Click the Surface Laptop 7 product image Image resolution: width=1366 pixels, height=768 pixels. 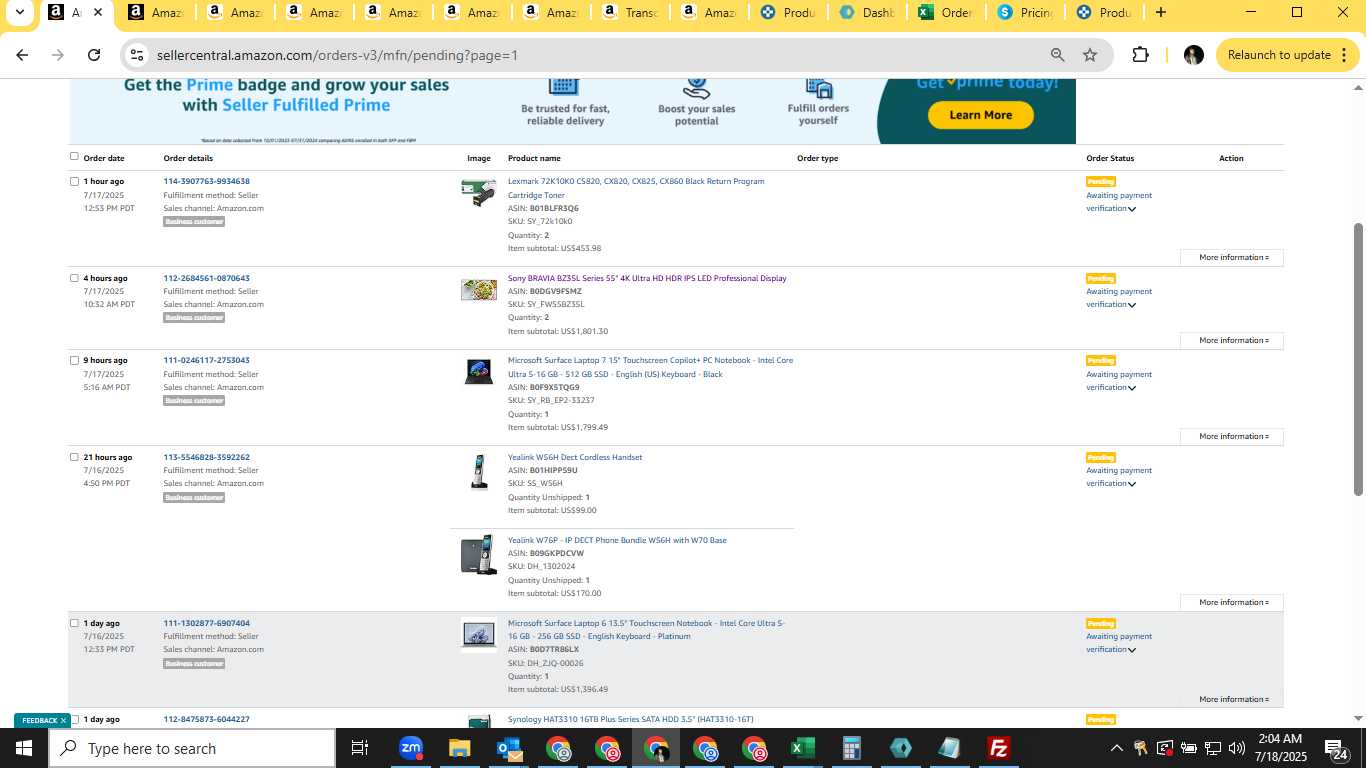coord(479,371)
